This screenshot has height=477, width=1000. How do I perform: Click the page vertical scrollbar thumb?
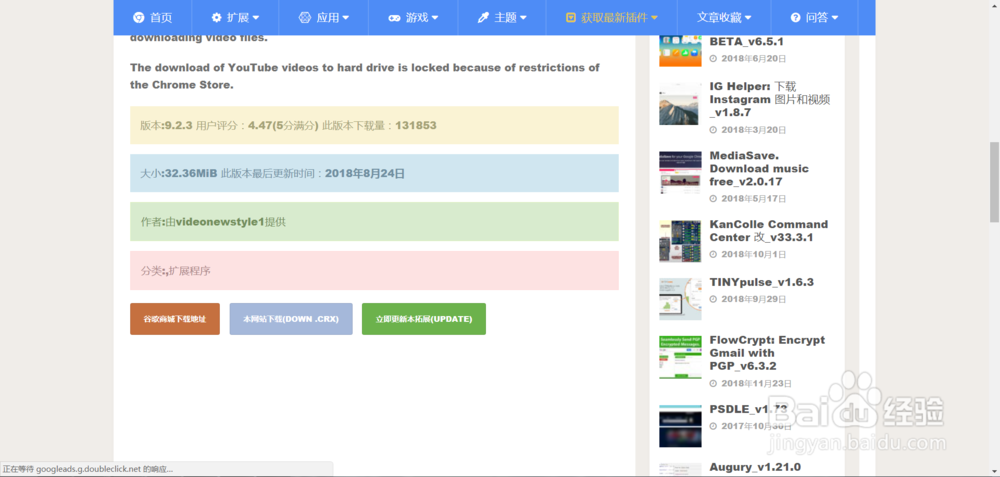click(x=994, y=182)
